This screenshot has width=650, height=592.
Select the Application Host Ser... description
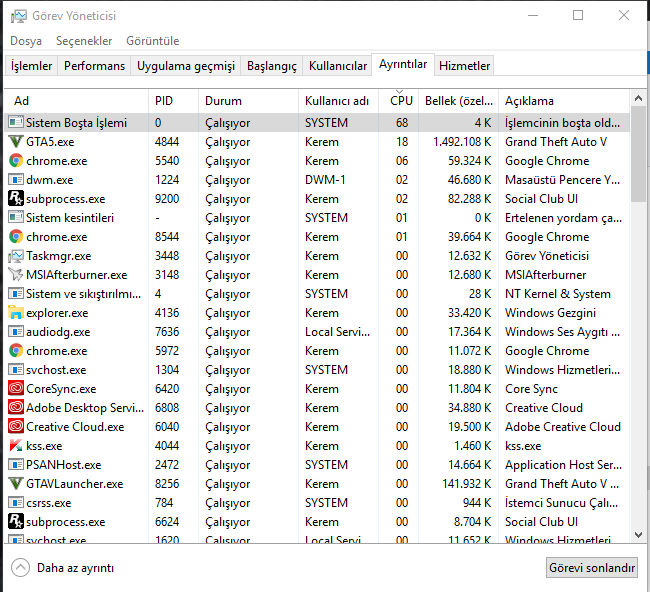[x=563, y=465]
